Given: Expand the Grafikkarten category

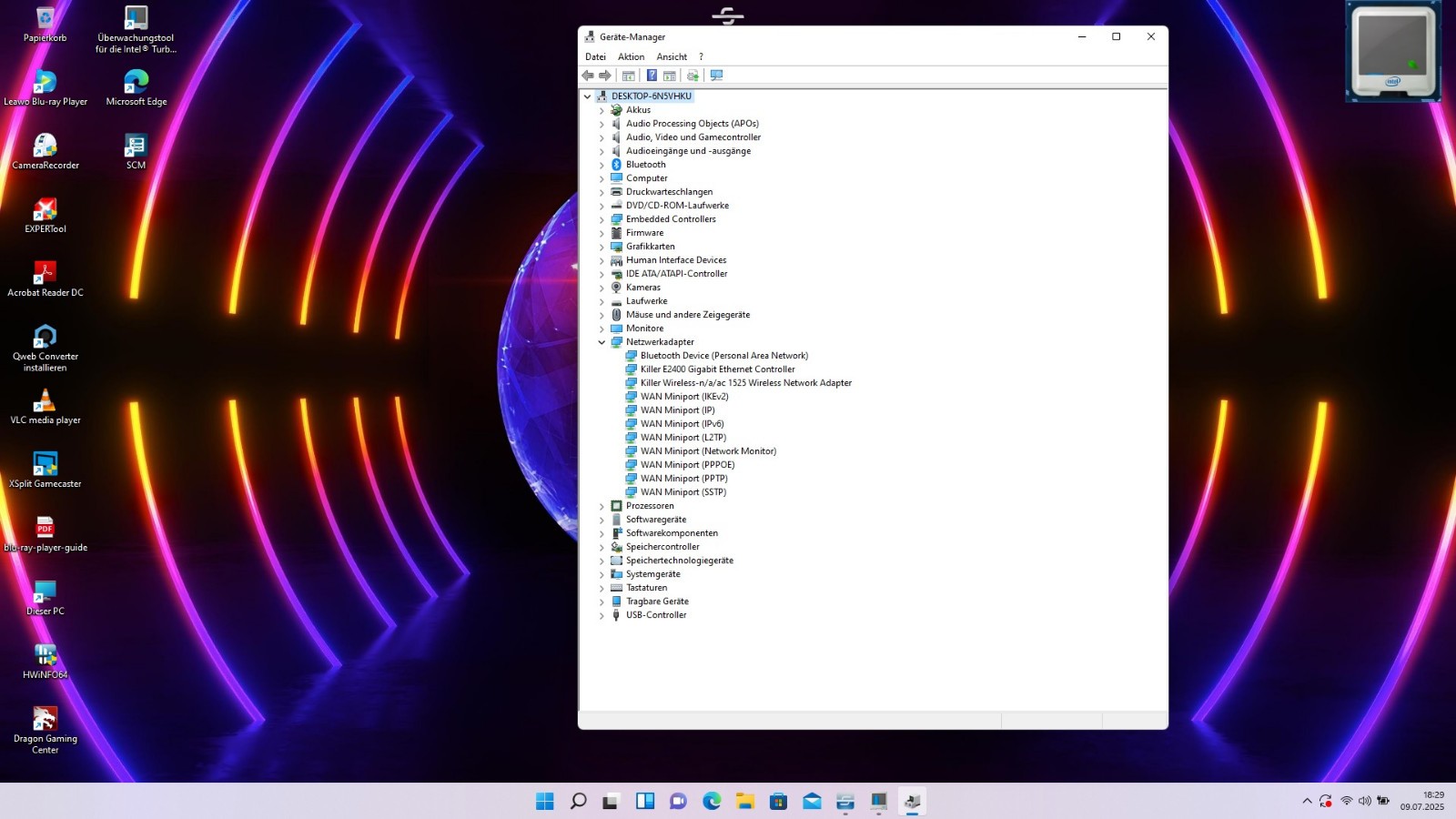Looking at the screenshot, I should (602, 247).
